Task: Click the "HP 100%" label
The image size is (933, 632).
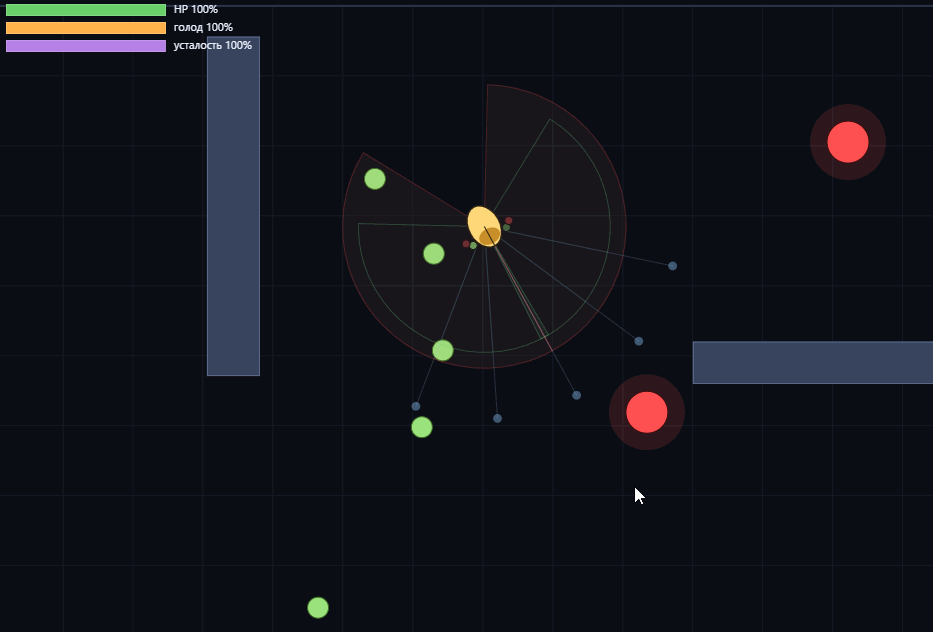Action: click(x=196, y=10)
